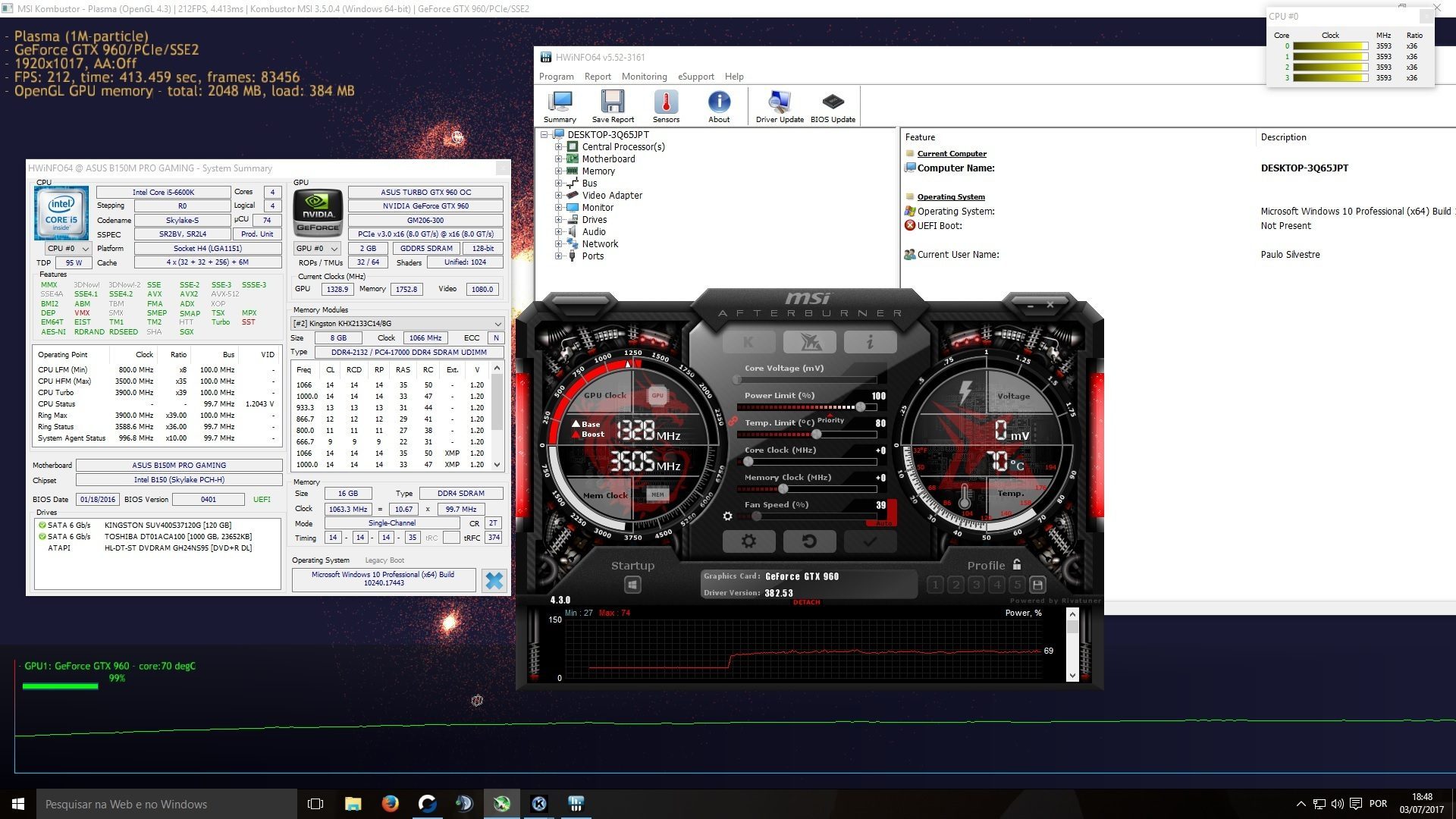Click the DETACH link in Afterburner
This screenshot has height=819, width=1456.
click(806, 602)
